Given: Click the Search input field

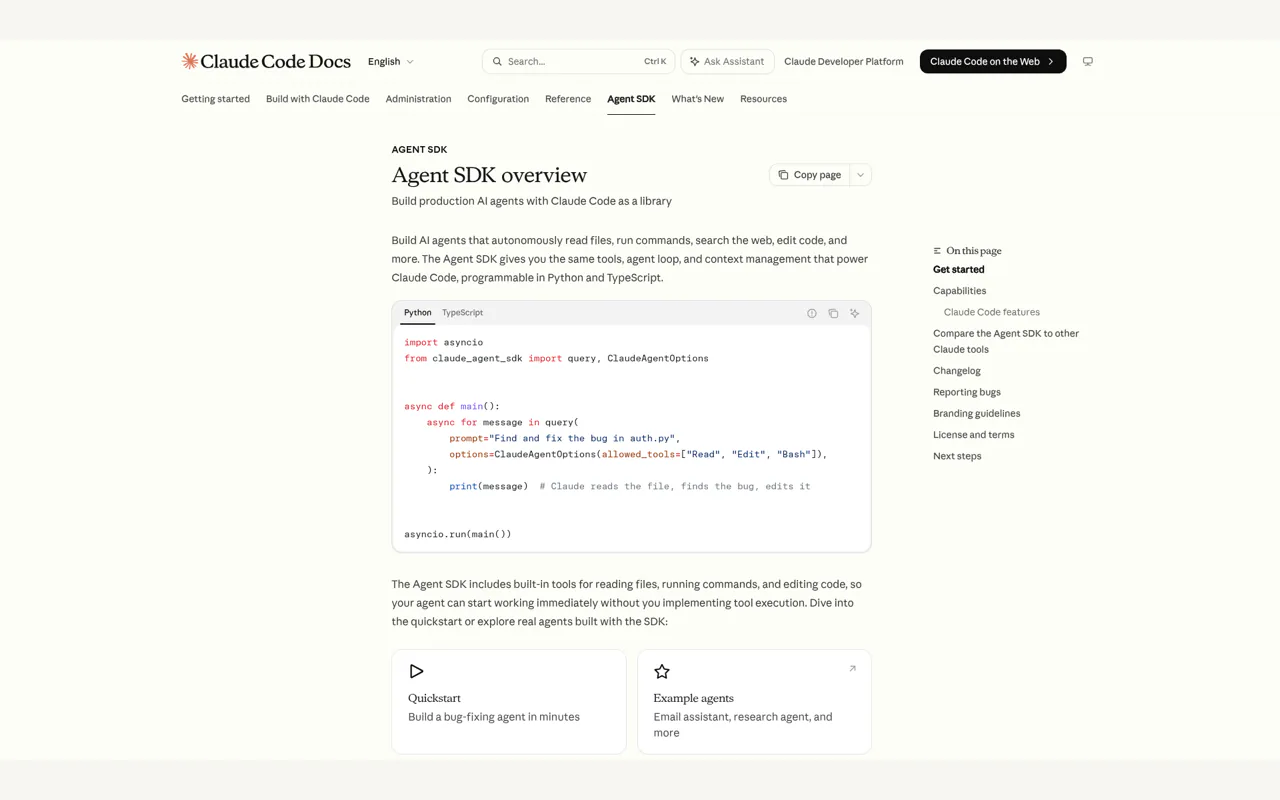Looking at the screenshot, I should point(578,62).
